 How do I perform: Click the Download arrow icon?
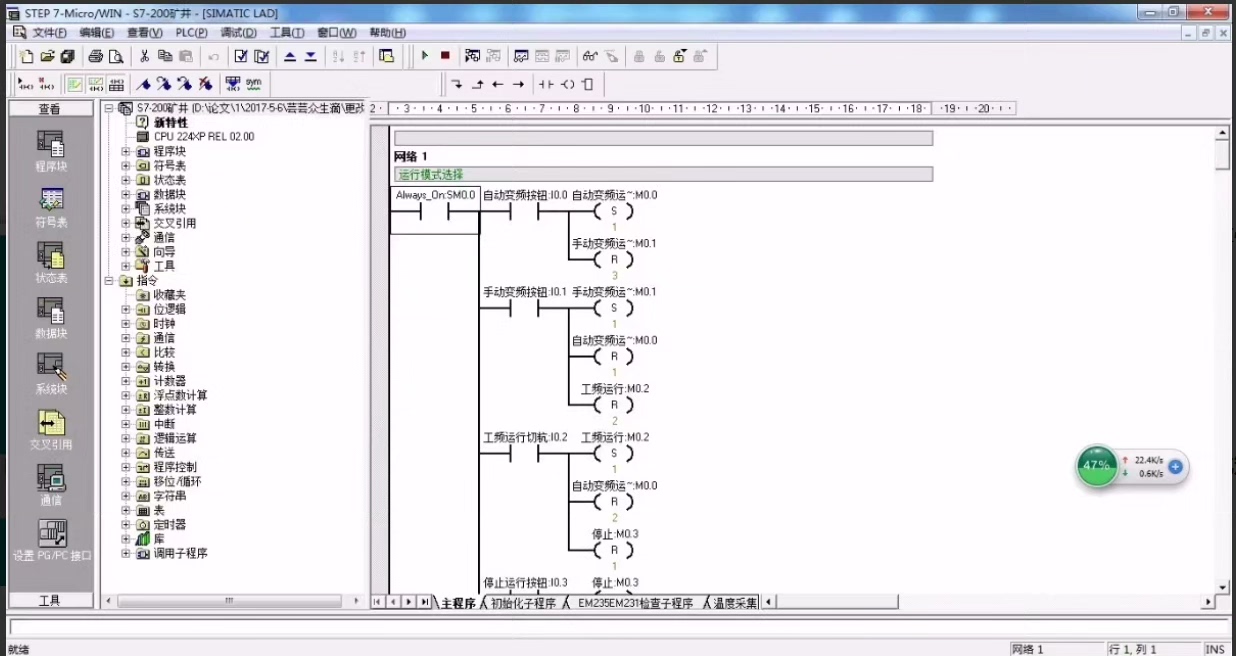pyautogui.click(x=310, y=56)
